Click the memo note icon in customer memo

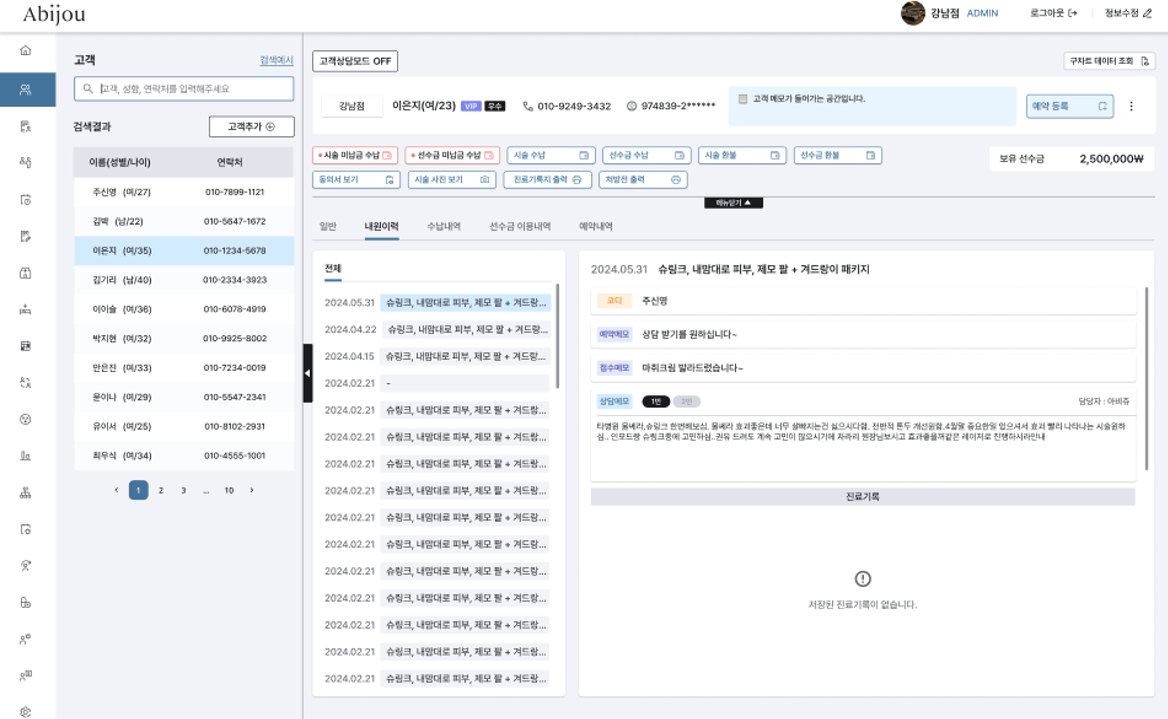pyautogui.click(x=742, y=98)
